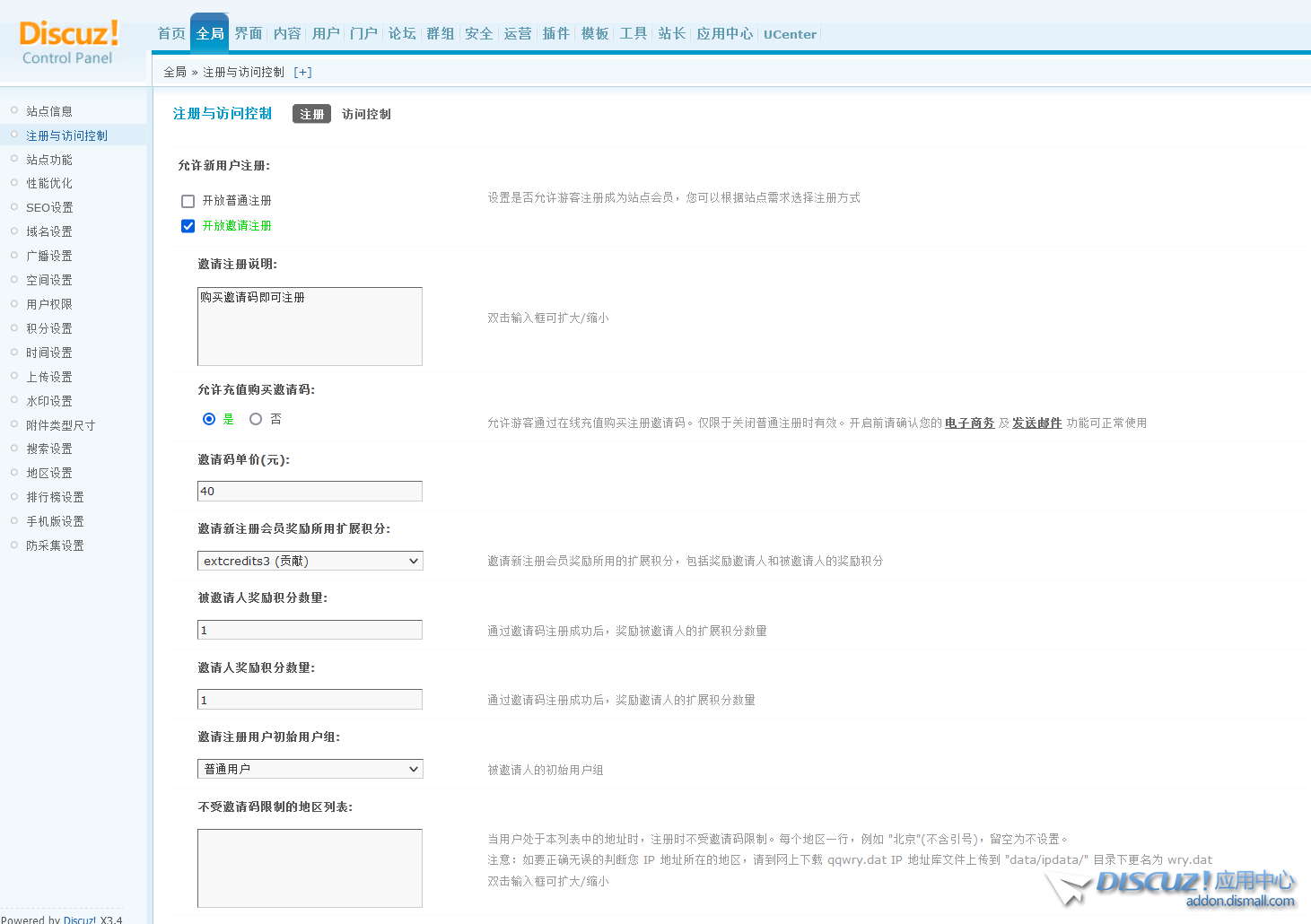This screenshot has height=924, width=1311.
Task: Select 否 for 允许充值购买邀请码
Action: (x=256, y=419)
